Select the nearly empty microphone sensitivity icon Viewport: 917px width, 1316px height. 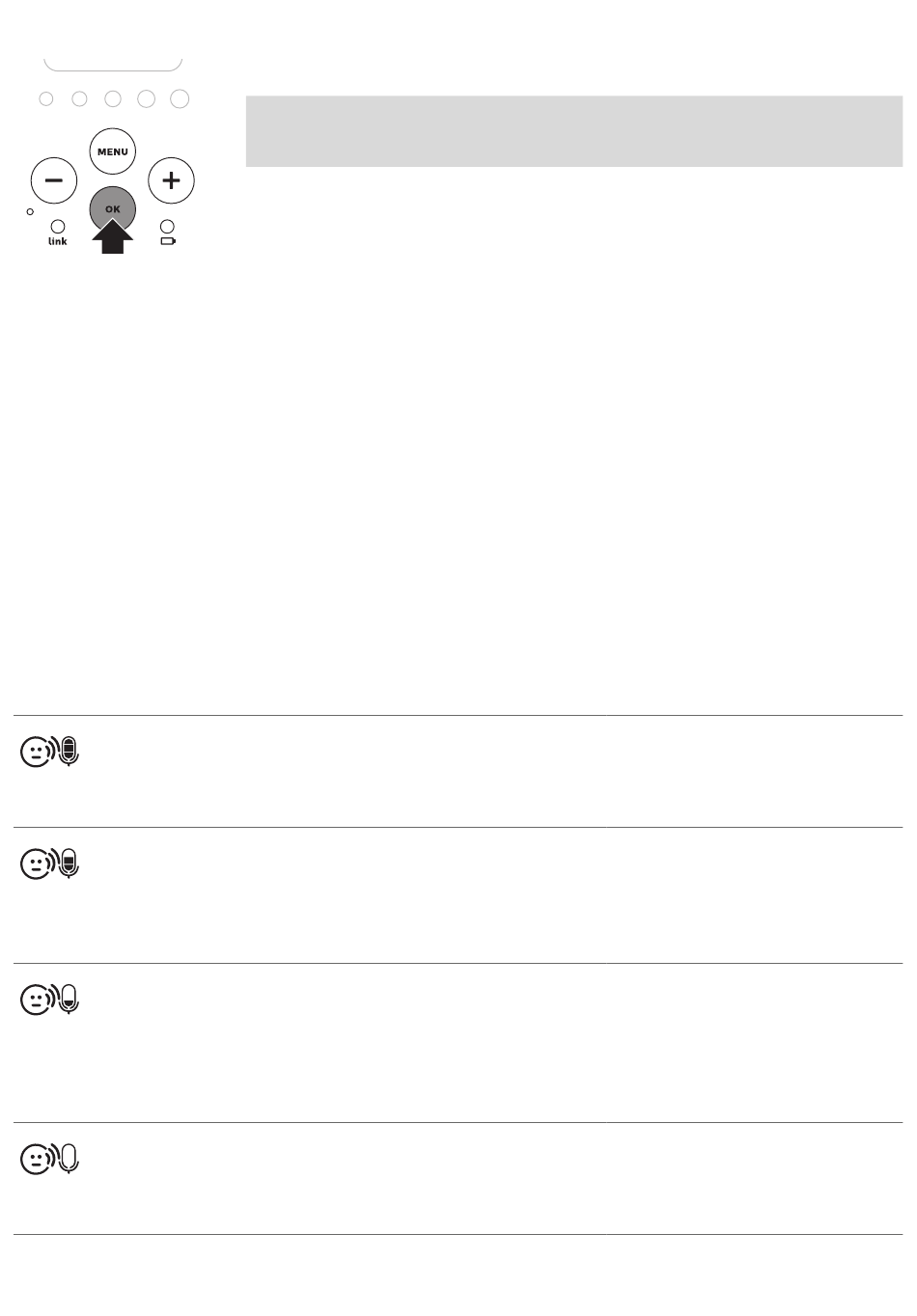[50, 1000]
